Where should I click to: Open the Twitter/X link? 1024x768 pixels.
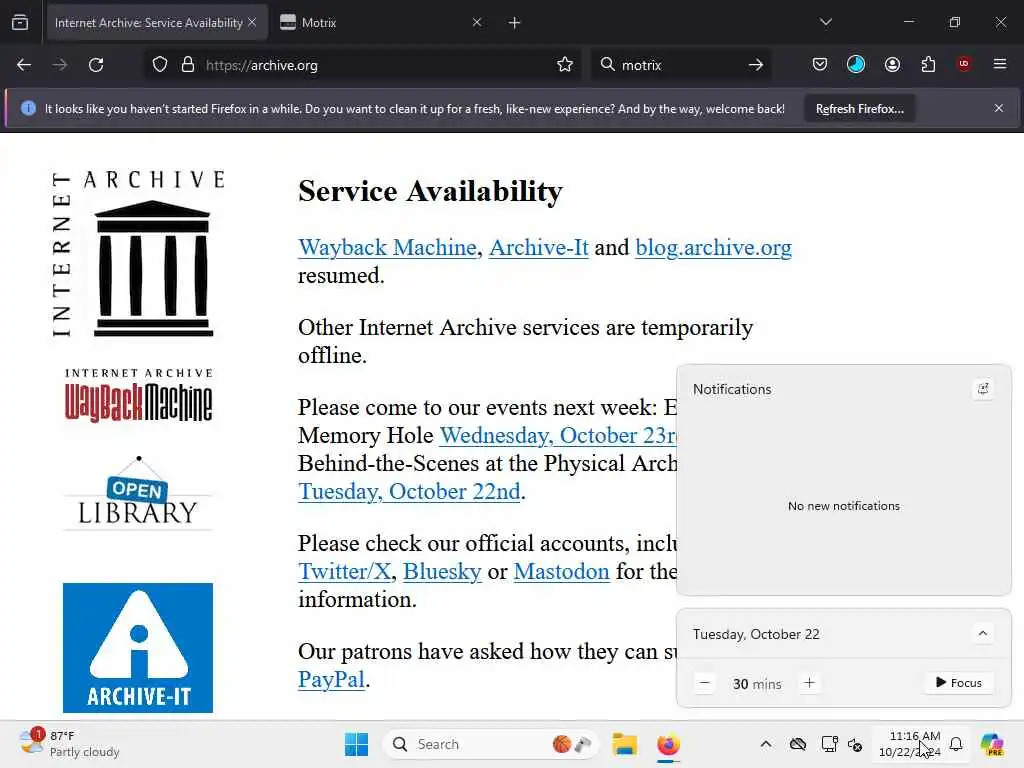pyautogui.click(x=345, y=571)
